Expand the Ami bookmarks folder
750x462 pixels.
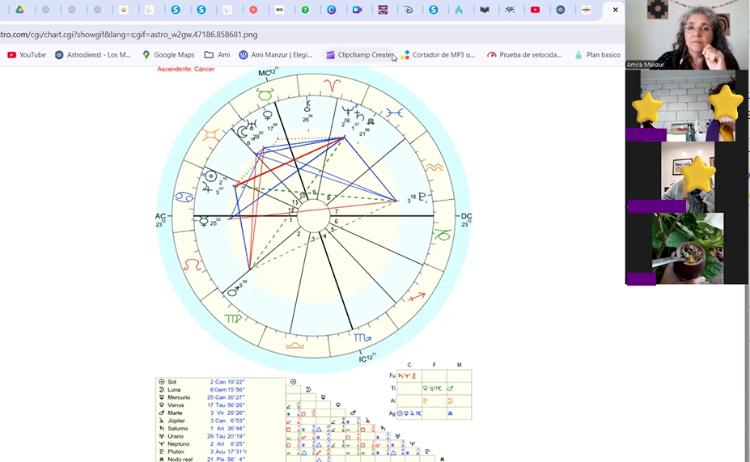coord(217,55)
